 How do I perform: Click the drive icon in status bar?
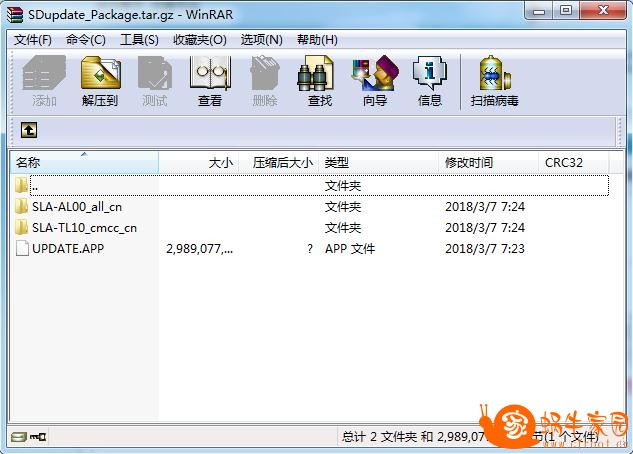[18, 437]
